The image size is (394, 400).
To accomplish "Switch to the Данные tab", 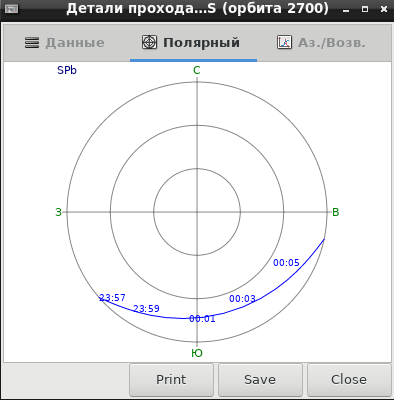I will tap(66, 43).
